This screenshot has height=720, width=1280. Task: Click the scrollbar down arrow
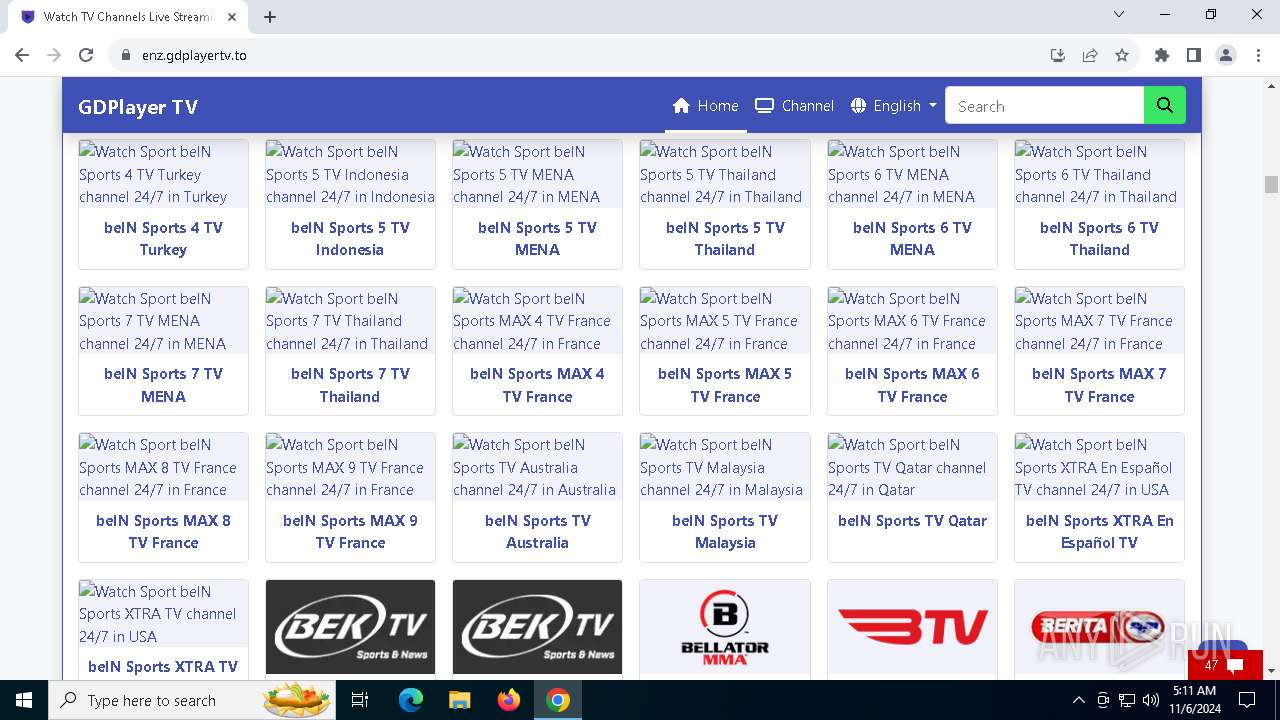(1271, 671)
